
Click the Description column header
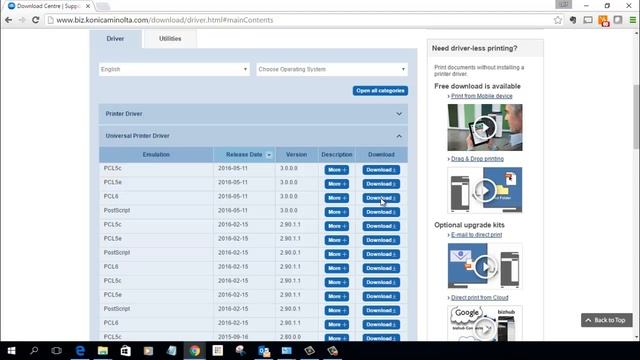pyautogui.click(x=337, y=155)
